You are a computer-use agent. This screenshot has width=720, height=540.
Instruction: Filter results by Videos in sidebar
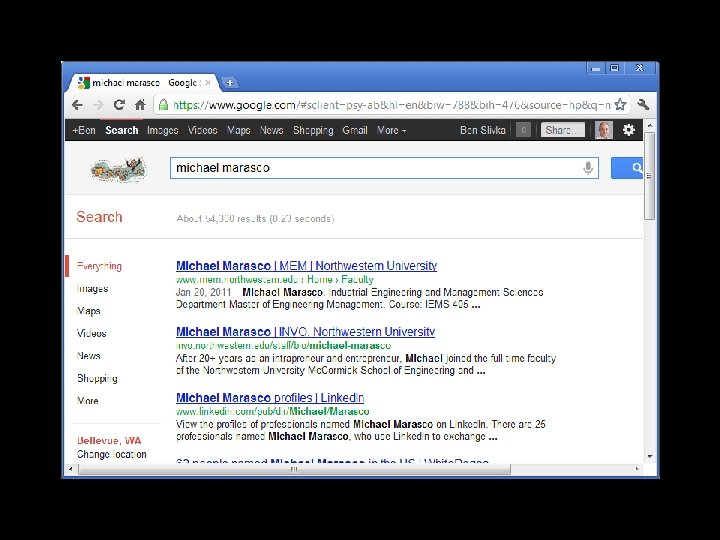[91, 333]
